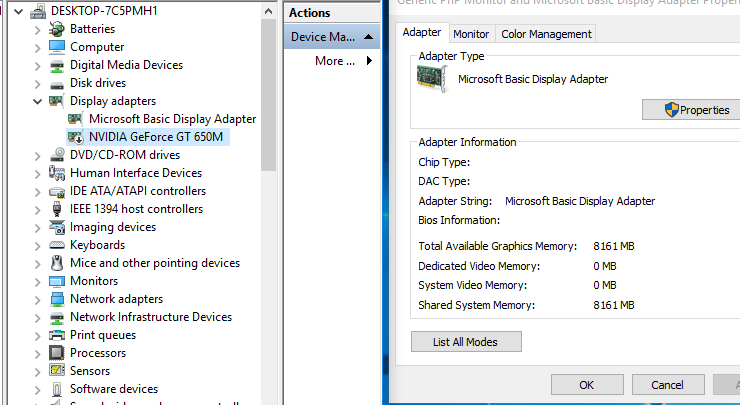Screen dimensions: 740x405
Task: Click the Dedicated Video Memory 0 MB value
Action: (605, 266)
